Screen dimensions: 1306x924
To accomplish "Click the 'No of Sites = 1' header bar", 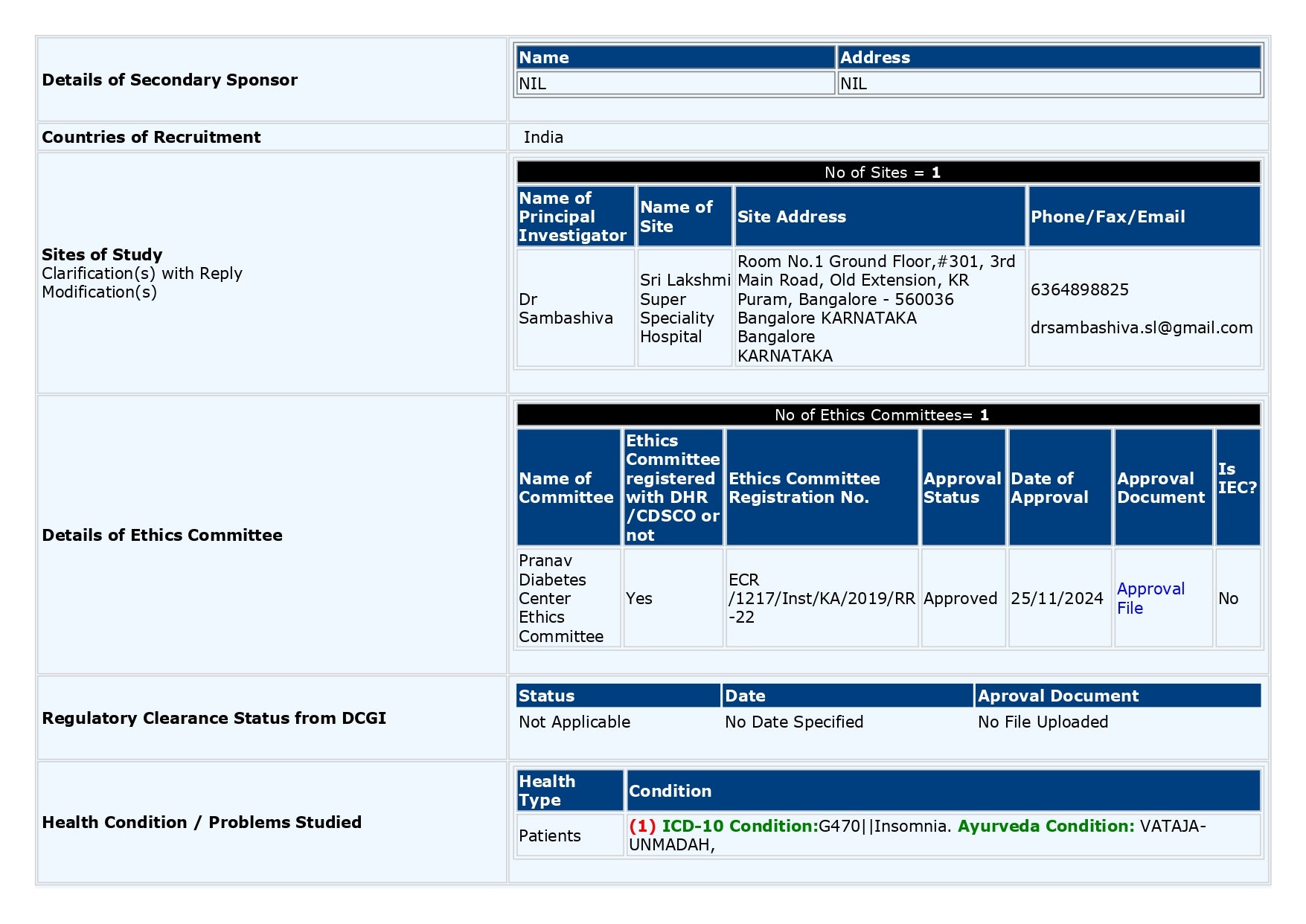I will point(889,172).
